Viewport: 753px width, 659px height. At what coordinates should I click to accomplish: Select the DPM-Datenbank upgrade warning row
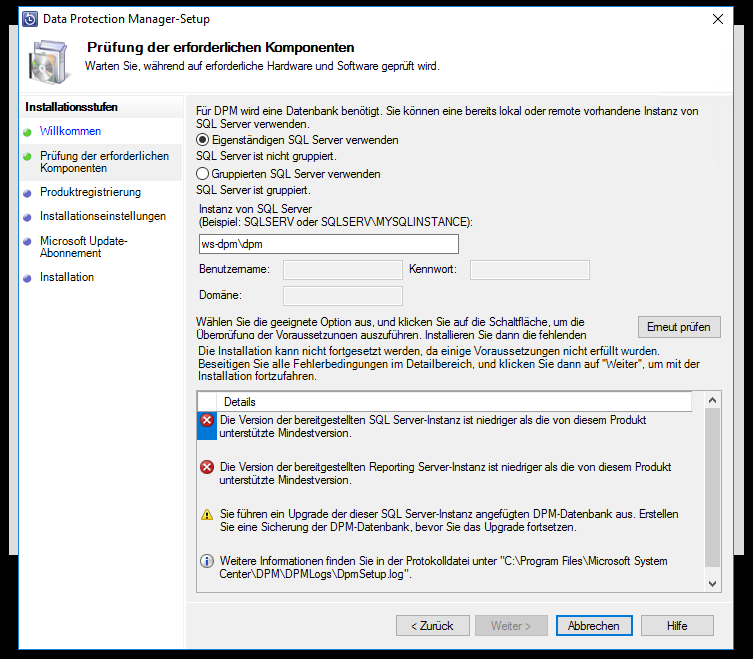pyautogui.click(x=444, y=521)
